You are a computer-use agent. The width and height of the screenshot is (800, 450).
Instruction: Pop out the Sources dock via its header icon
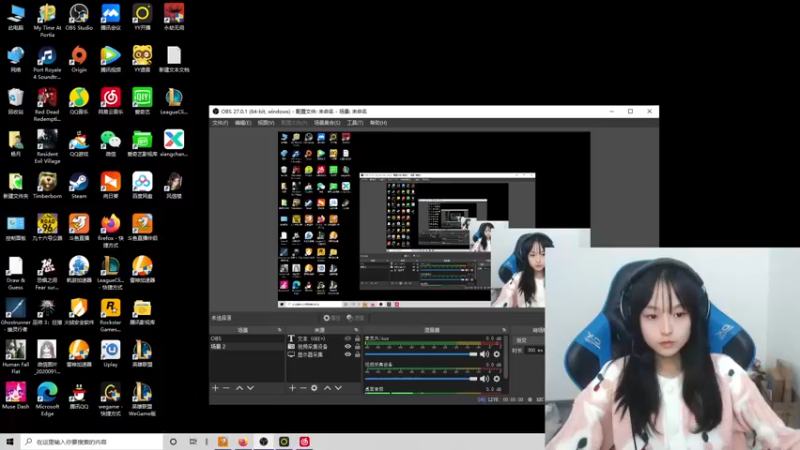click(356, 330)
